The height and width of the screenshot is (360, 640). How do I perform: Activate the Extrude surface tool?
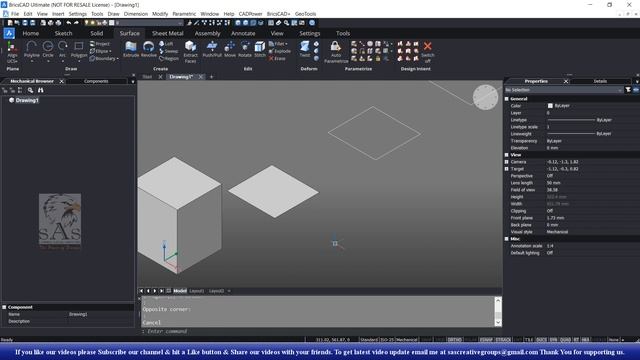click(131, 49)
